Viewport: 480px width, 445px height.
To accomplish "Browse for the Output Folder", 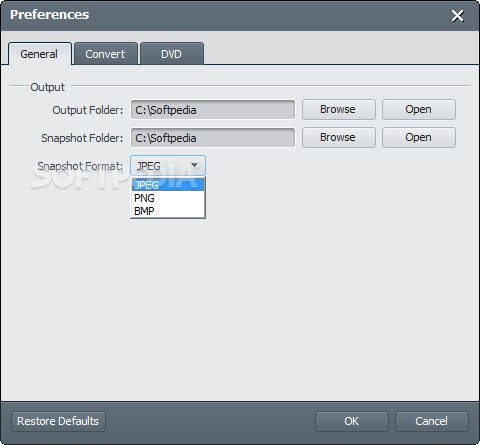I will [339, 109].
